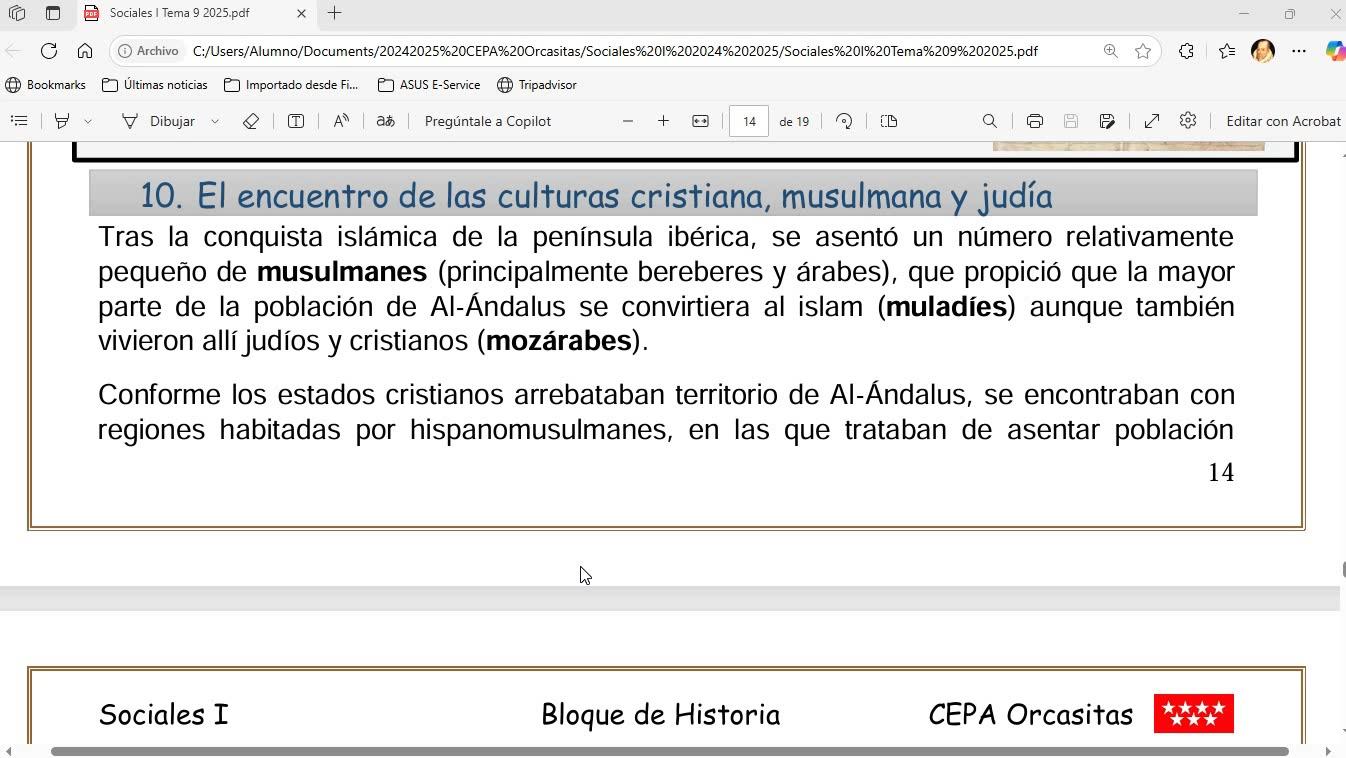Click the bold word 'mozárabes'
Viewport: 1346px width, 758px height.
click(559, 341)
